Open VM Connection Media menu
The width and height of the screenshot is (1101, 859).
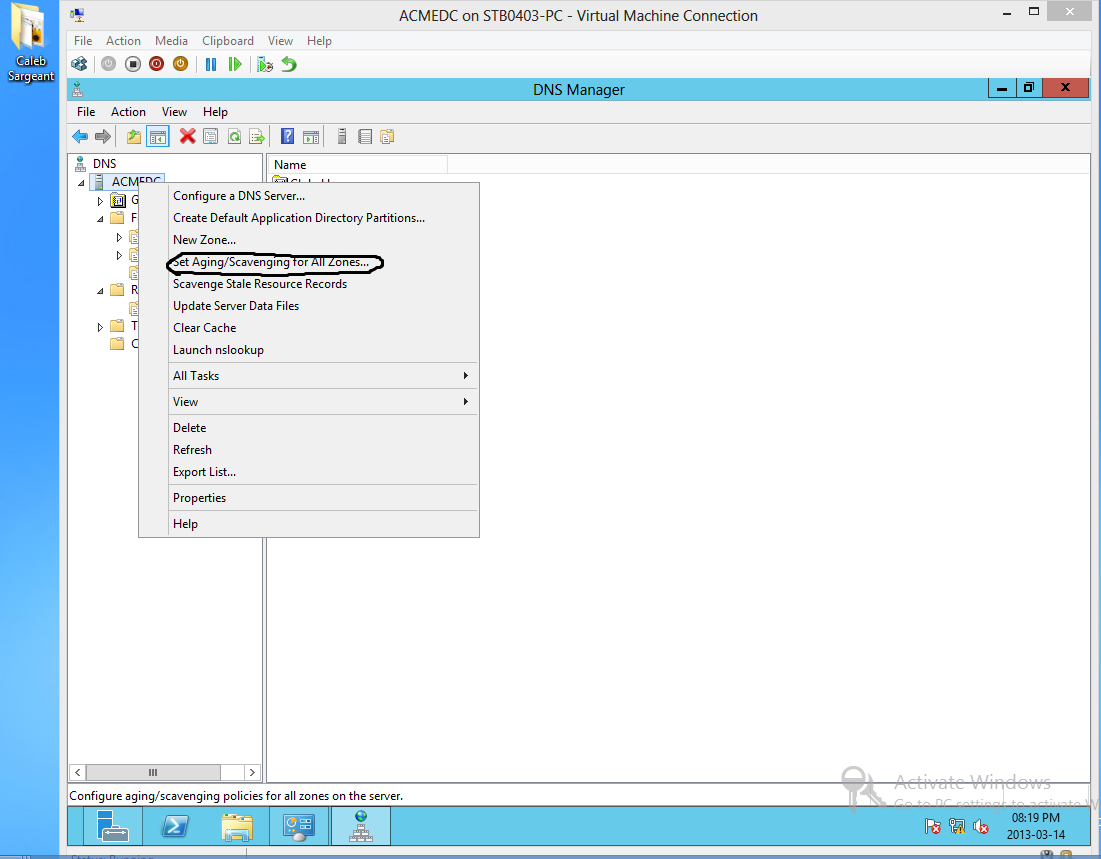tap(171, 41)
